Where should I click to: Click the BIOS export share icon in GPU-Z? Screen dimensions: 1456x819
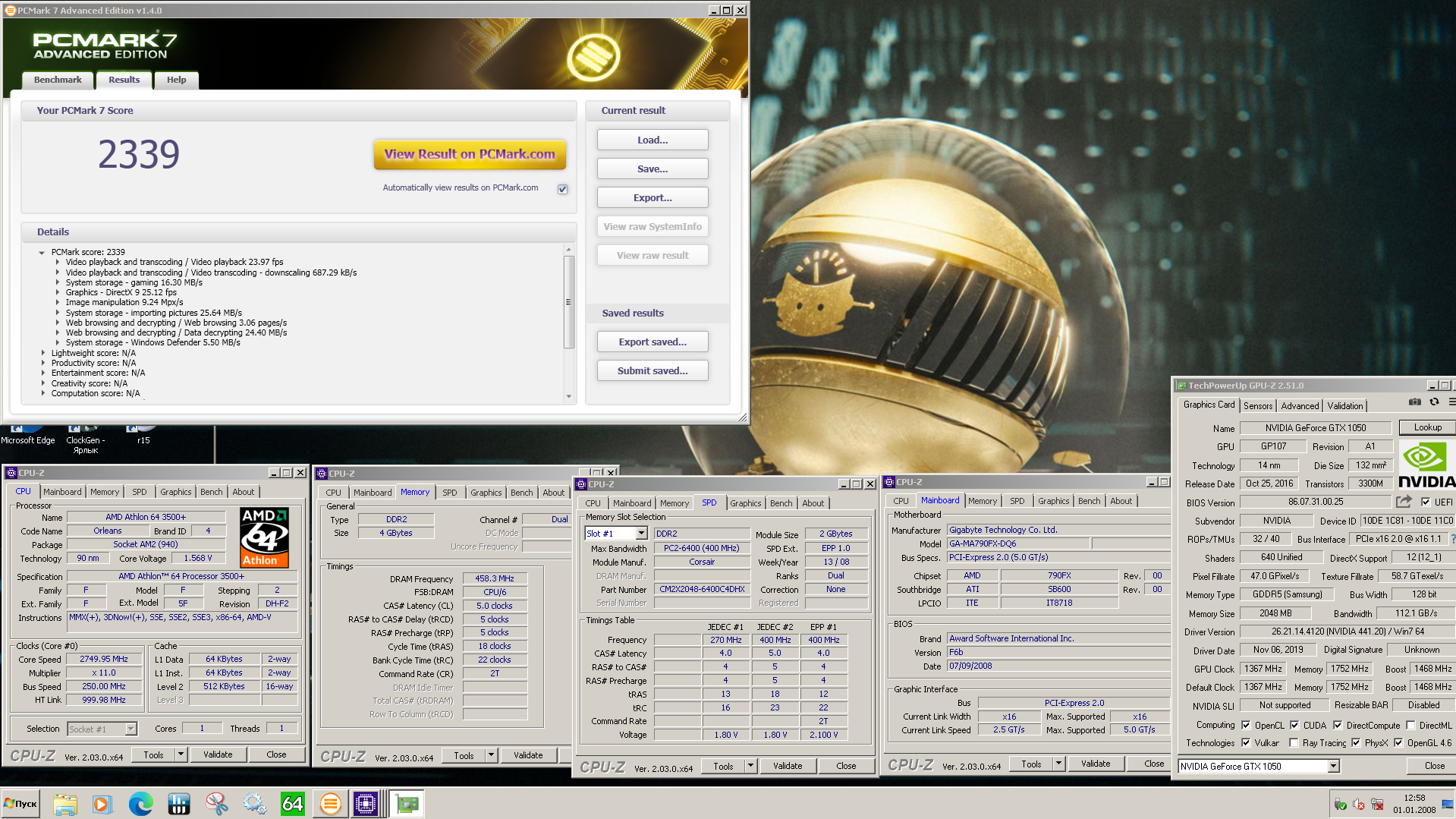click(x=1404, y=502)
